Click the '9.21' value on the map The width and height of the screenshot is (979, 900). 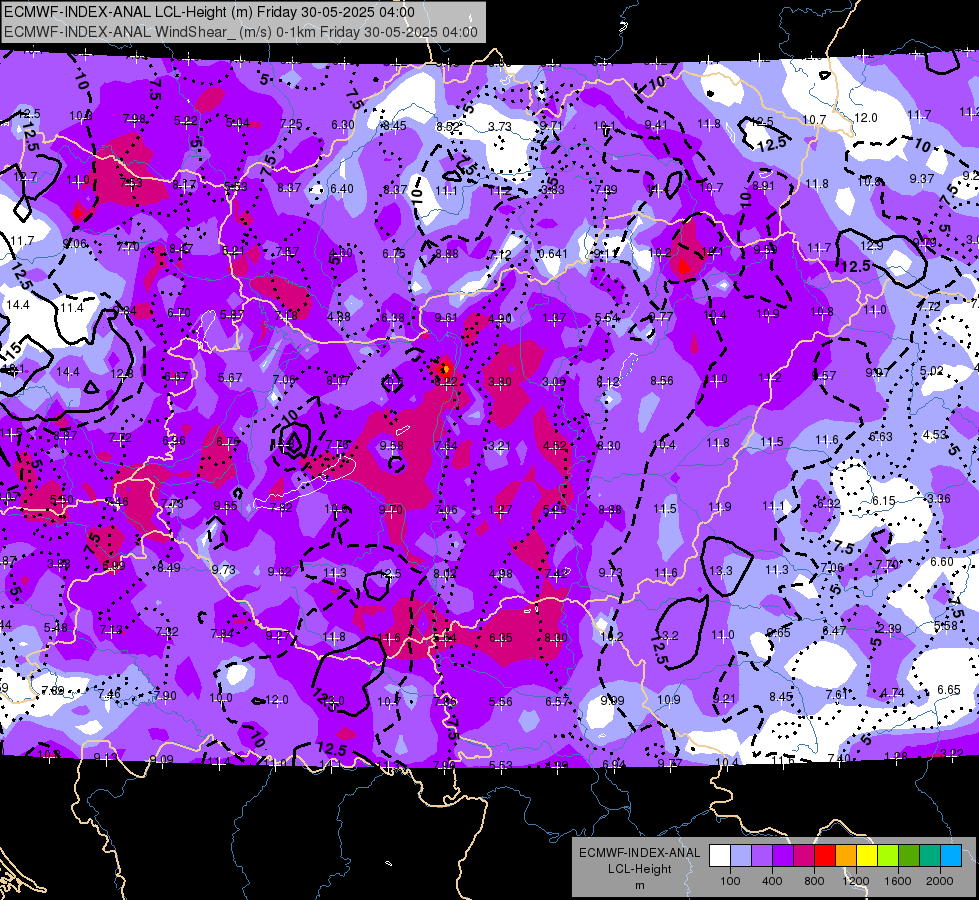[x=724, y=698]
